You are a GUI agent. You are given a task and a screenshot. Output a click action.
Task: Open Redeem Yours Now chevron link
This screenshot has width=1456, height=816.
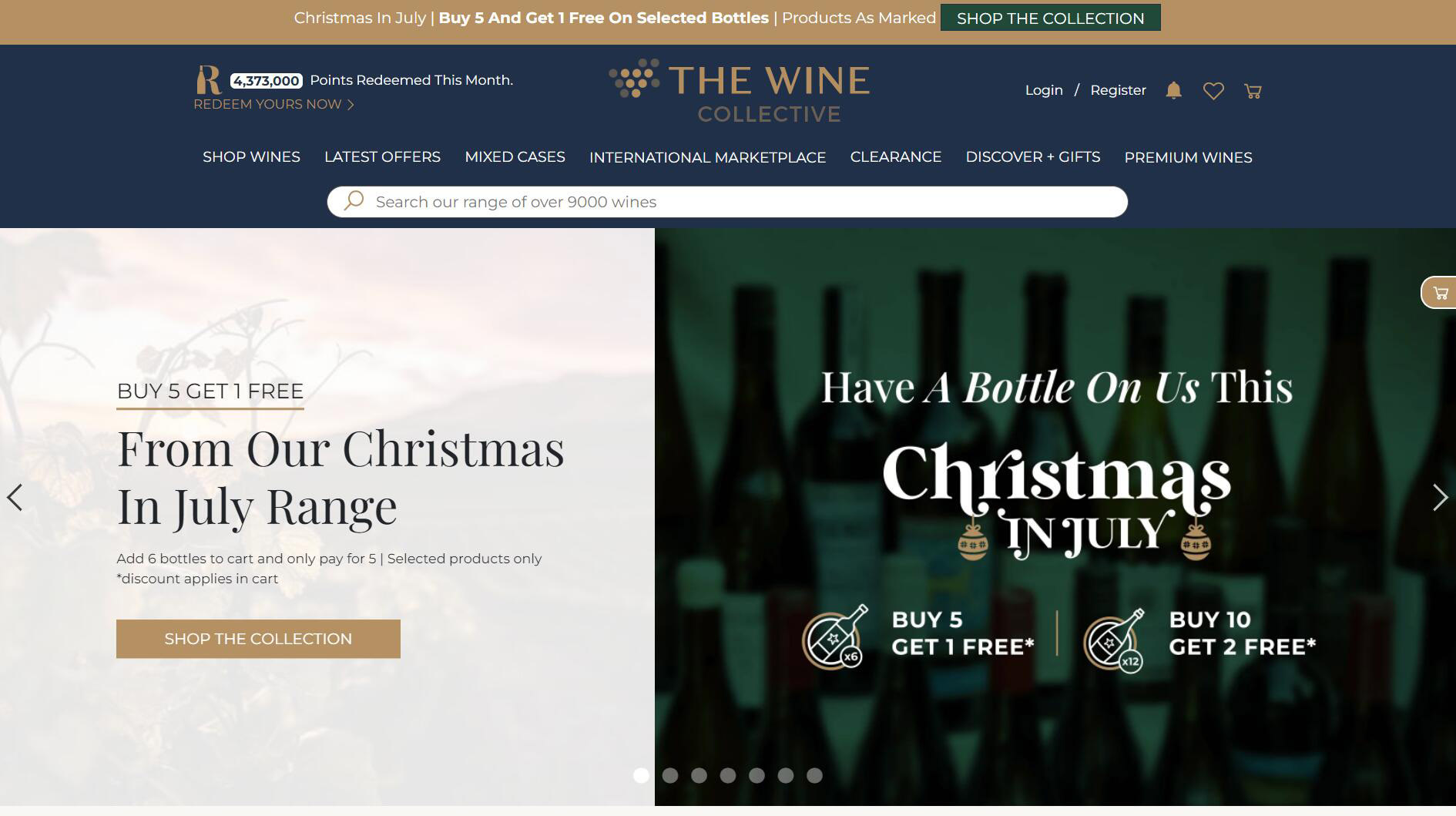(x=273, y=104)
